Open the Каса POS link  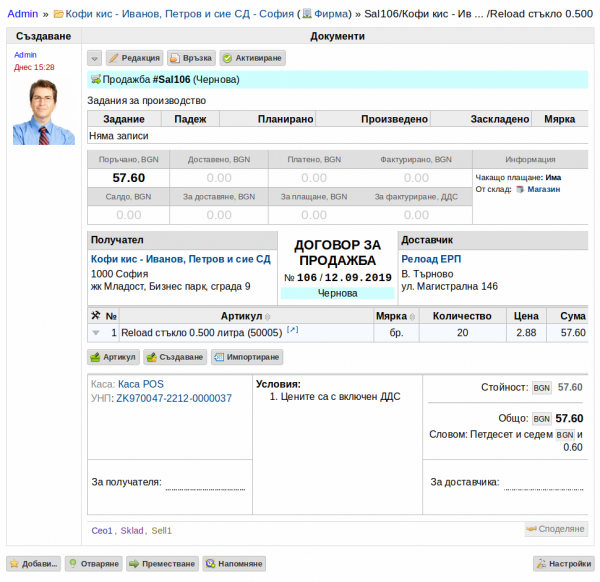(141, 384)
